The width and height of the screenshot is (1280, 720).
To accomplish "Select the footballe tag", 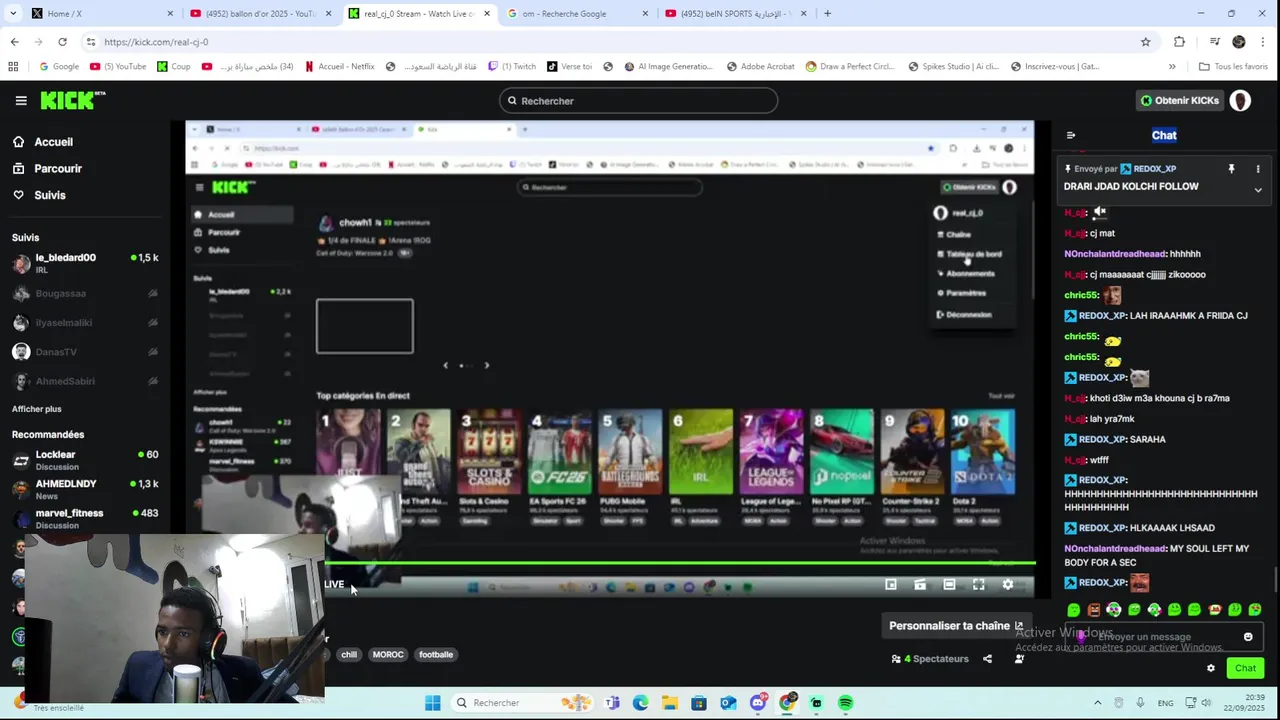I will (x=436, y=655).
